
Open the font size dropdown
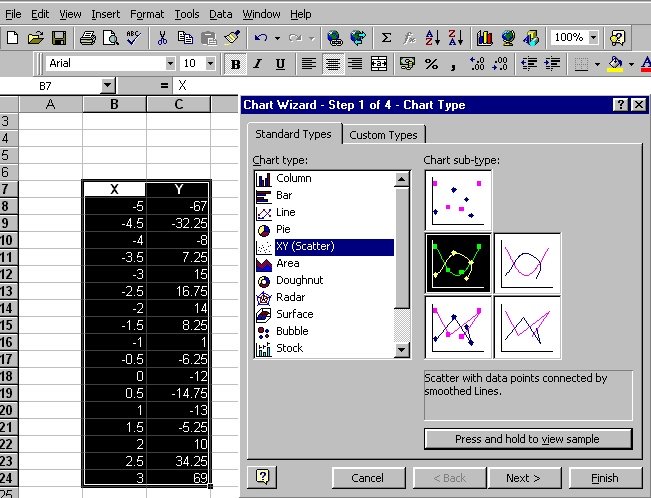coord(210,63)
